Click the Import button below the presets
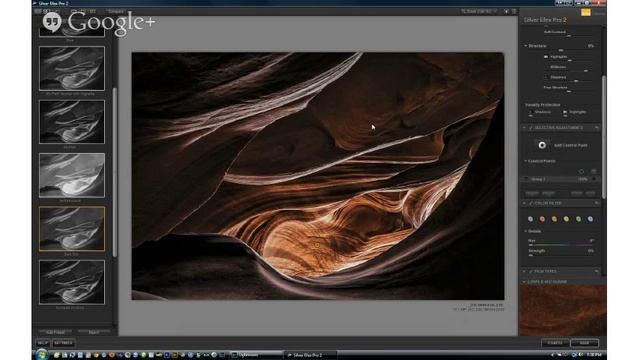 [94, 332]
